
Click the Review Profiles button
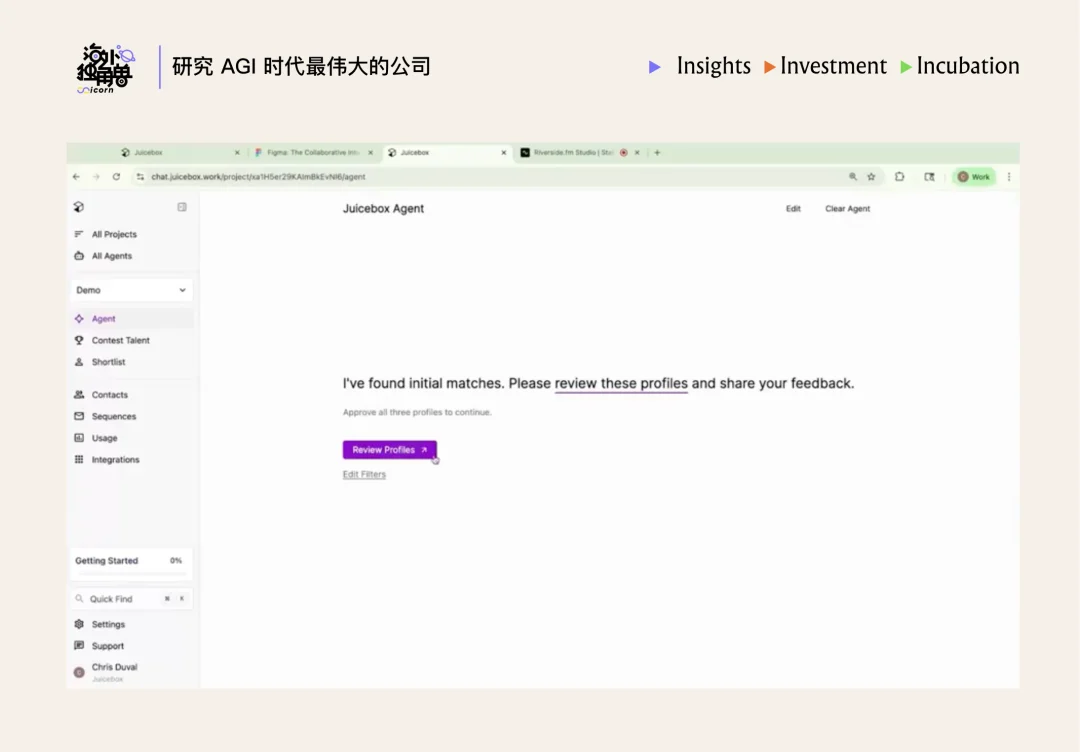(389, 450)
